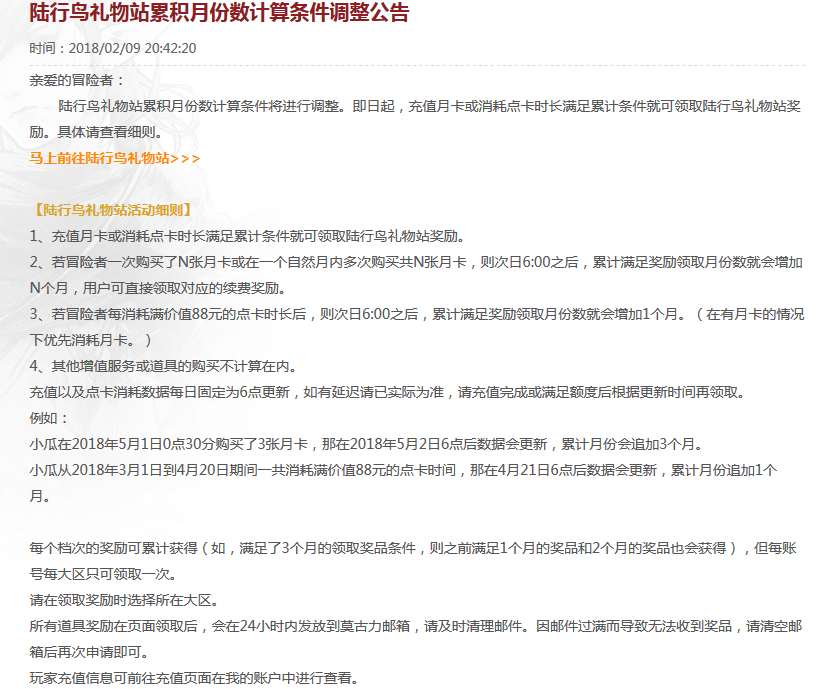Click the text 箱后再次申请即可。

coord(90,652)
